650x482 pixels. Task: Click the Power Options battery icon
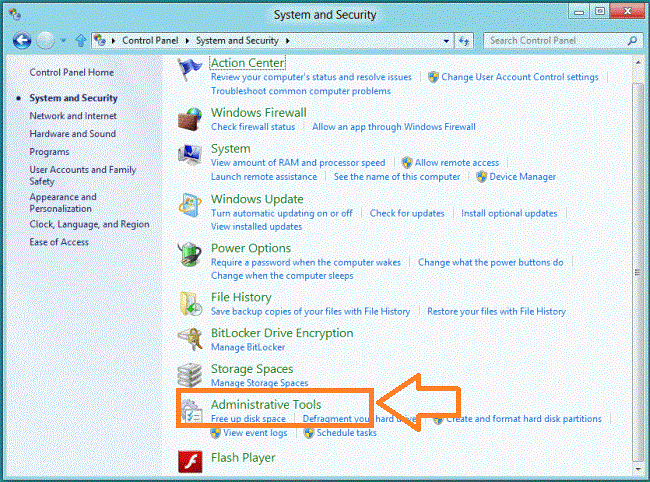click(x=190, y=254)
